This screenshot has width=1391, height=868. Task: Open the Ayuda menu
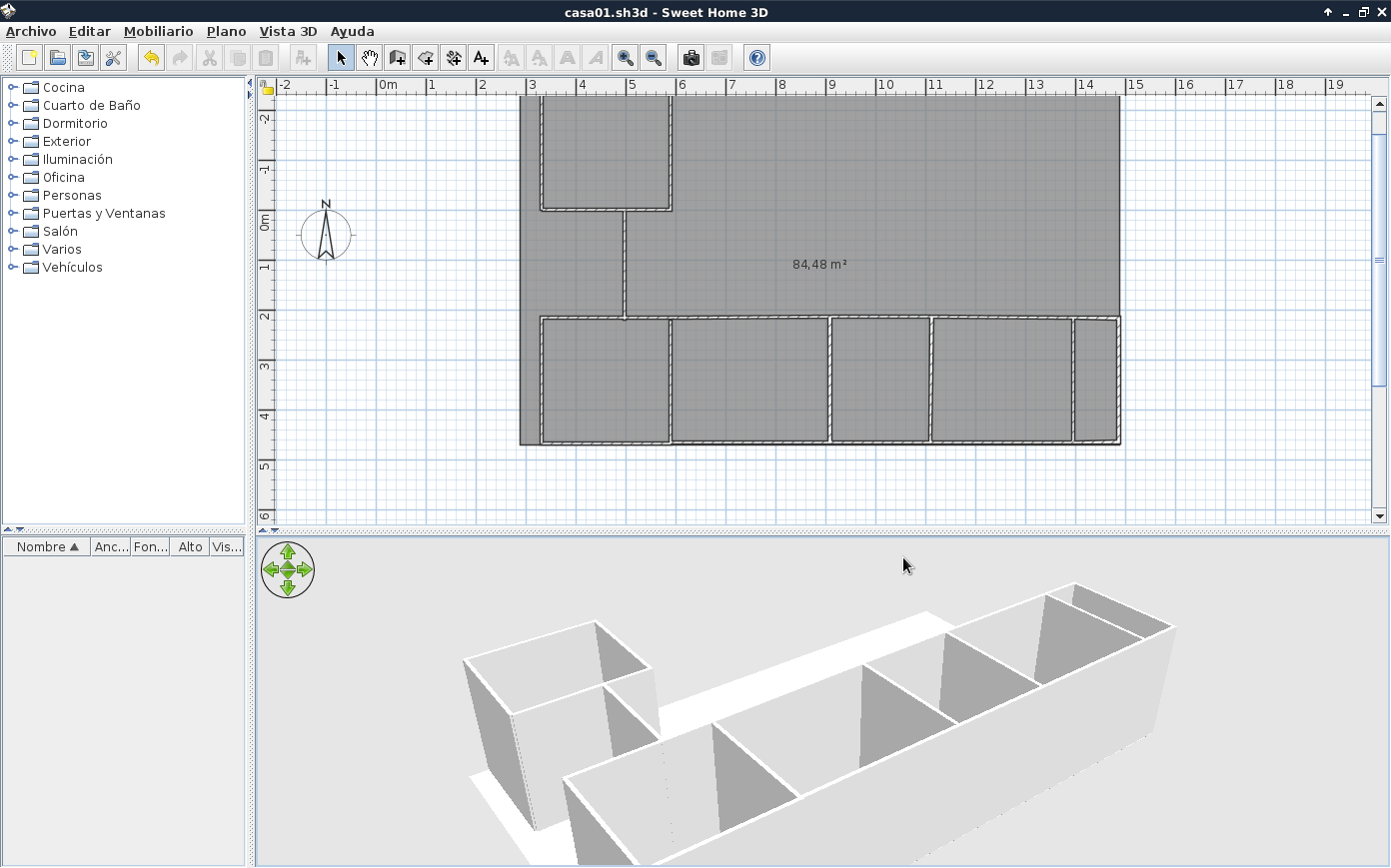(352, 31)
